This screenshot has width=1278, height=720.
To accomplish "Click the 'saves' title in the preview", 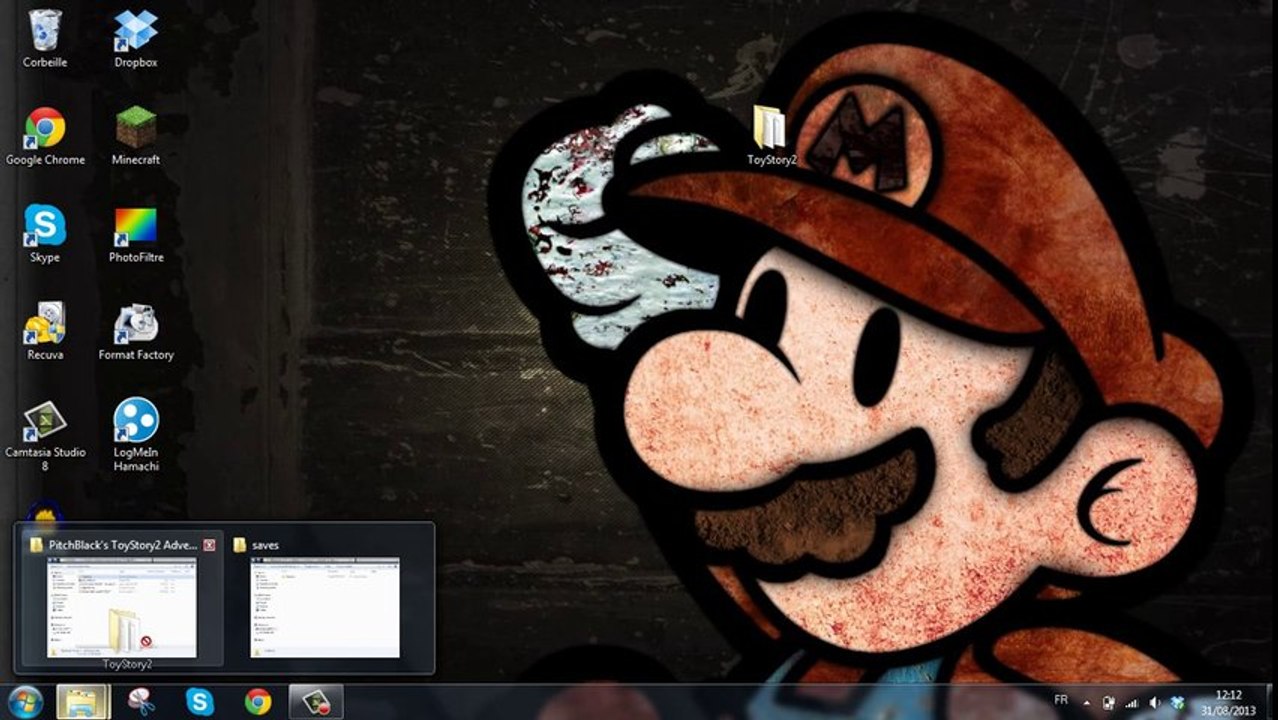I will (x=265, y=545).
